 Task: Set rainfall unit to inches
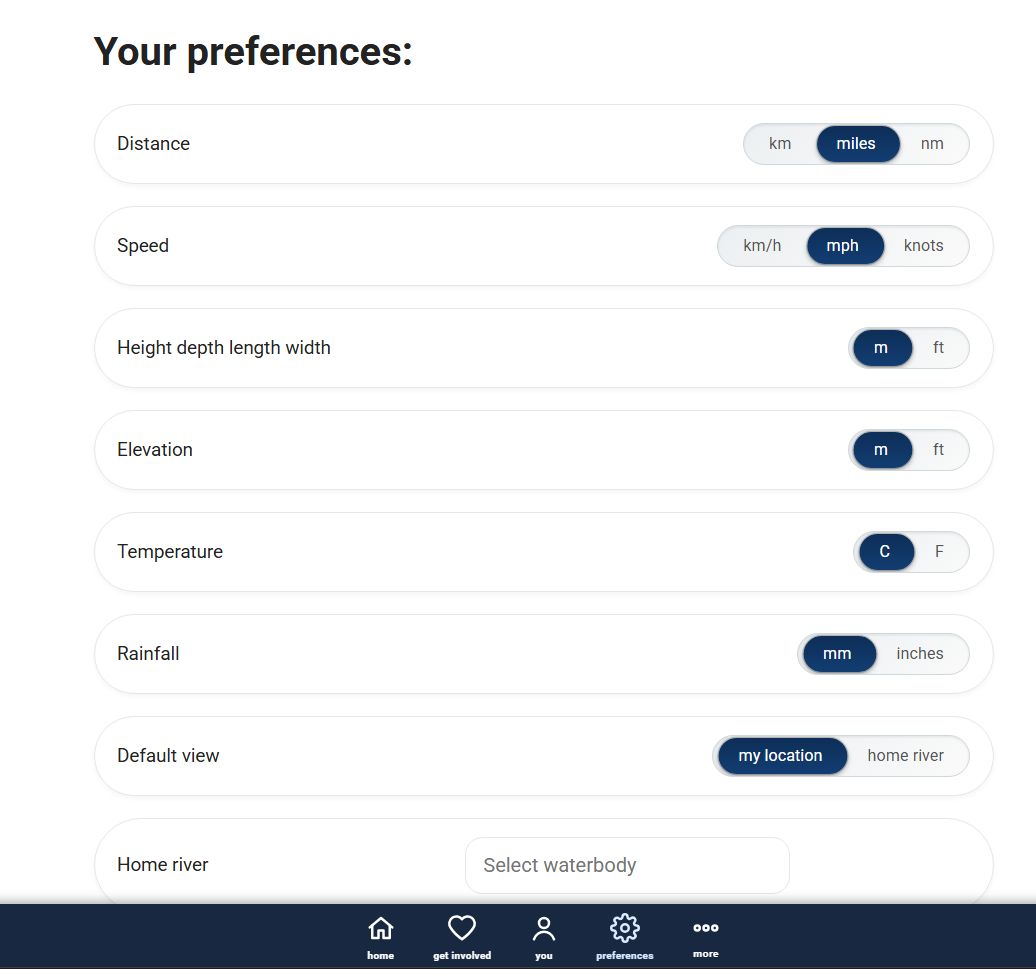(919, 654)
